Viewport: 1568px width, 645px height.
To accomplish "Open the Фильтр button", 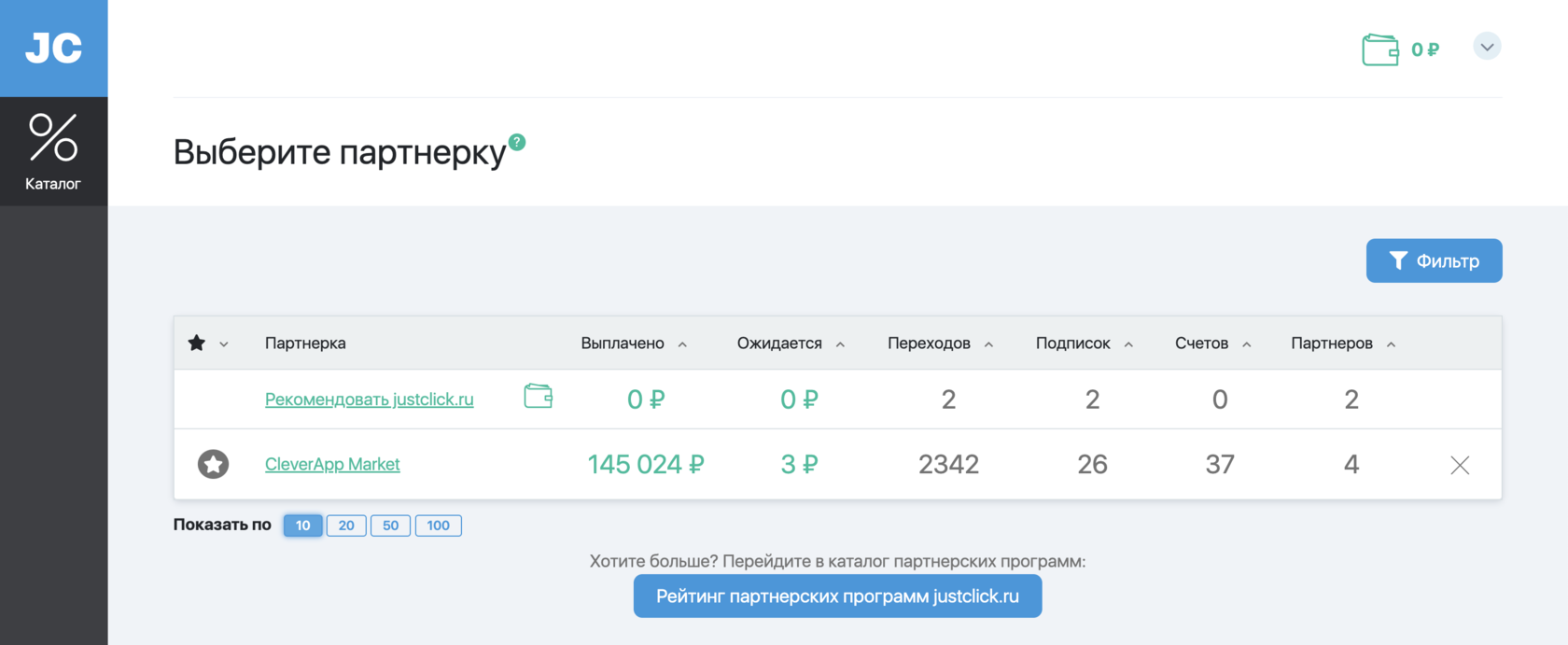I will pyautogui.click(x=1434, y=260).
